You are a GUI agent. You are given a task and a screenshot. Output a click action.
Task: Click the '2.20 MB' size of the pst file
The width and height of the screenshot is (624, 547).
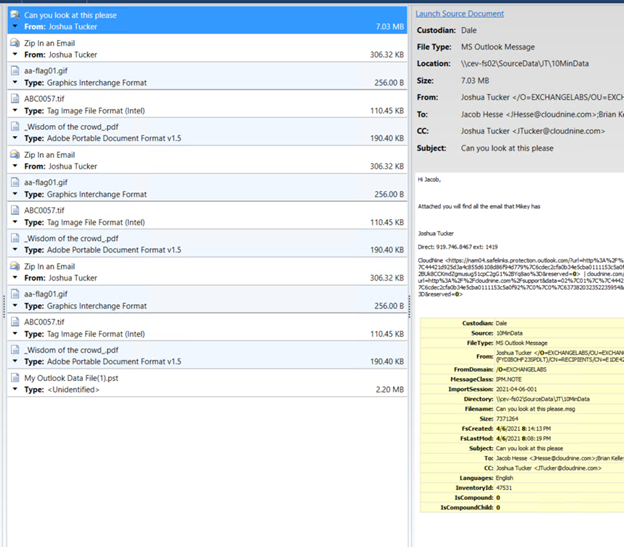[x=390, y=389]
